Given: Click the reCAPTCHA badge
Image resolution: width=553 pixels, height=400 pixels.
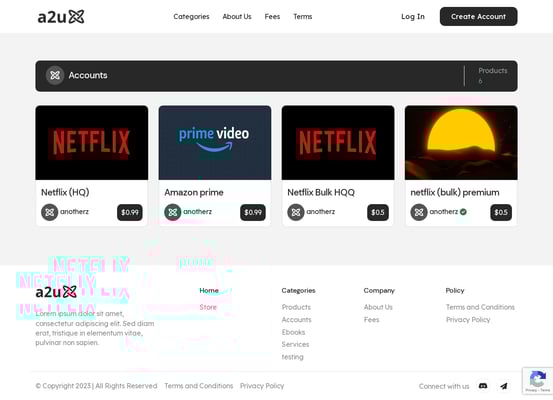Looking at the screenshot, I should 537,381.
